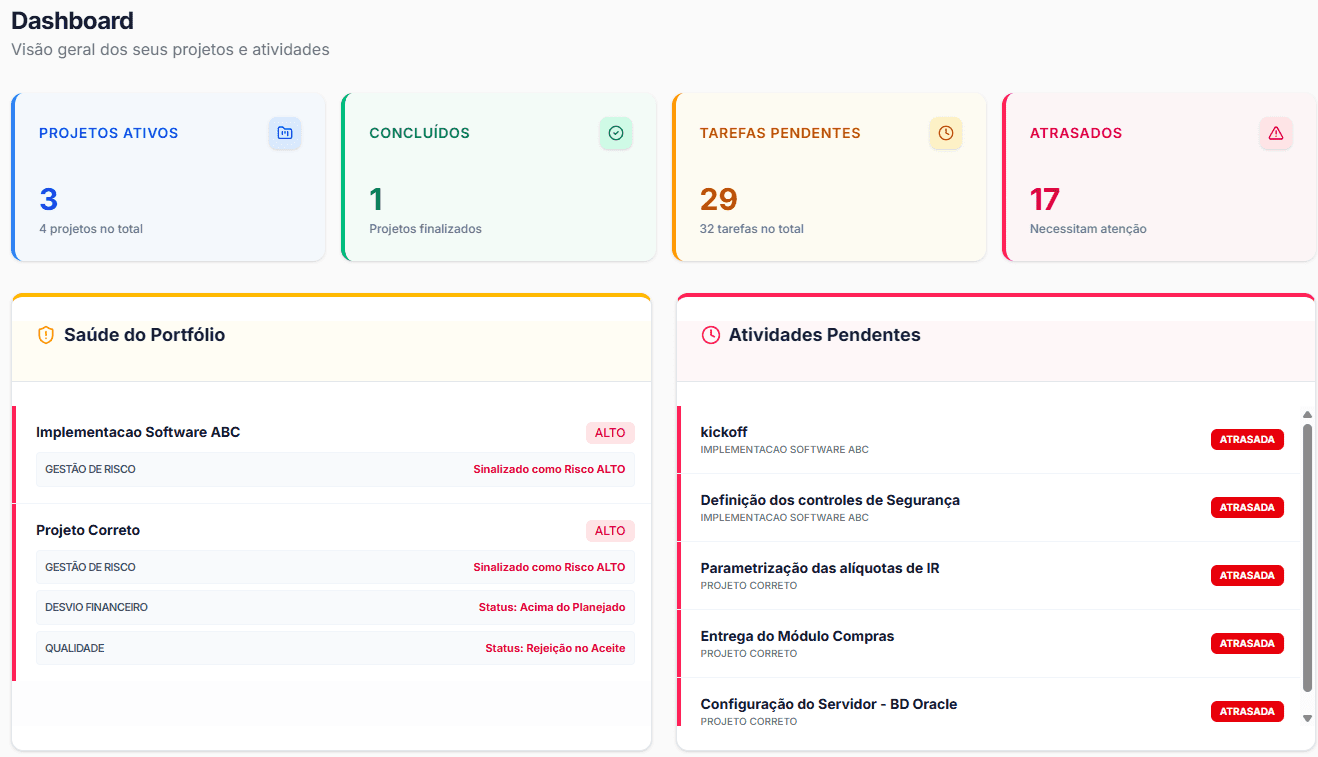Click the Concluídos check-circle icon
This screenshot has height=757, width=1318.
616,133
